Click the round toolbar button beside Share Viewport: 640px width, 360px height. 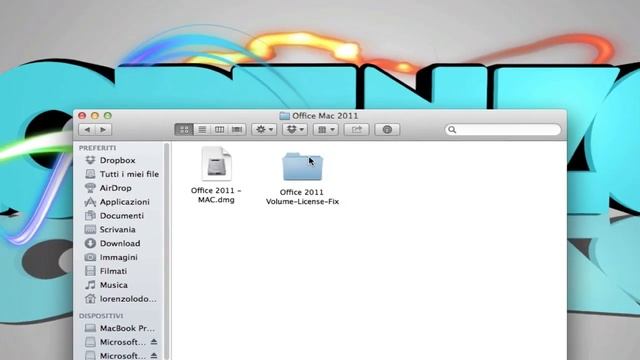[387, 130]
